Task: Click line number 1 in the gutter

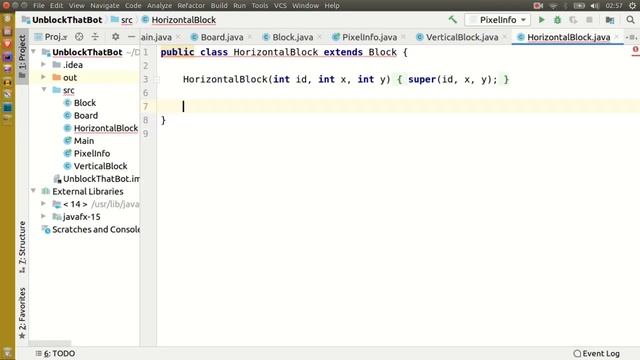Action: [145, 52]
